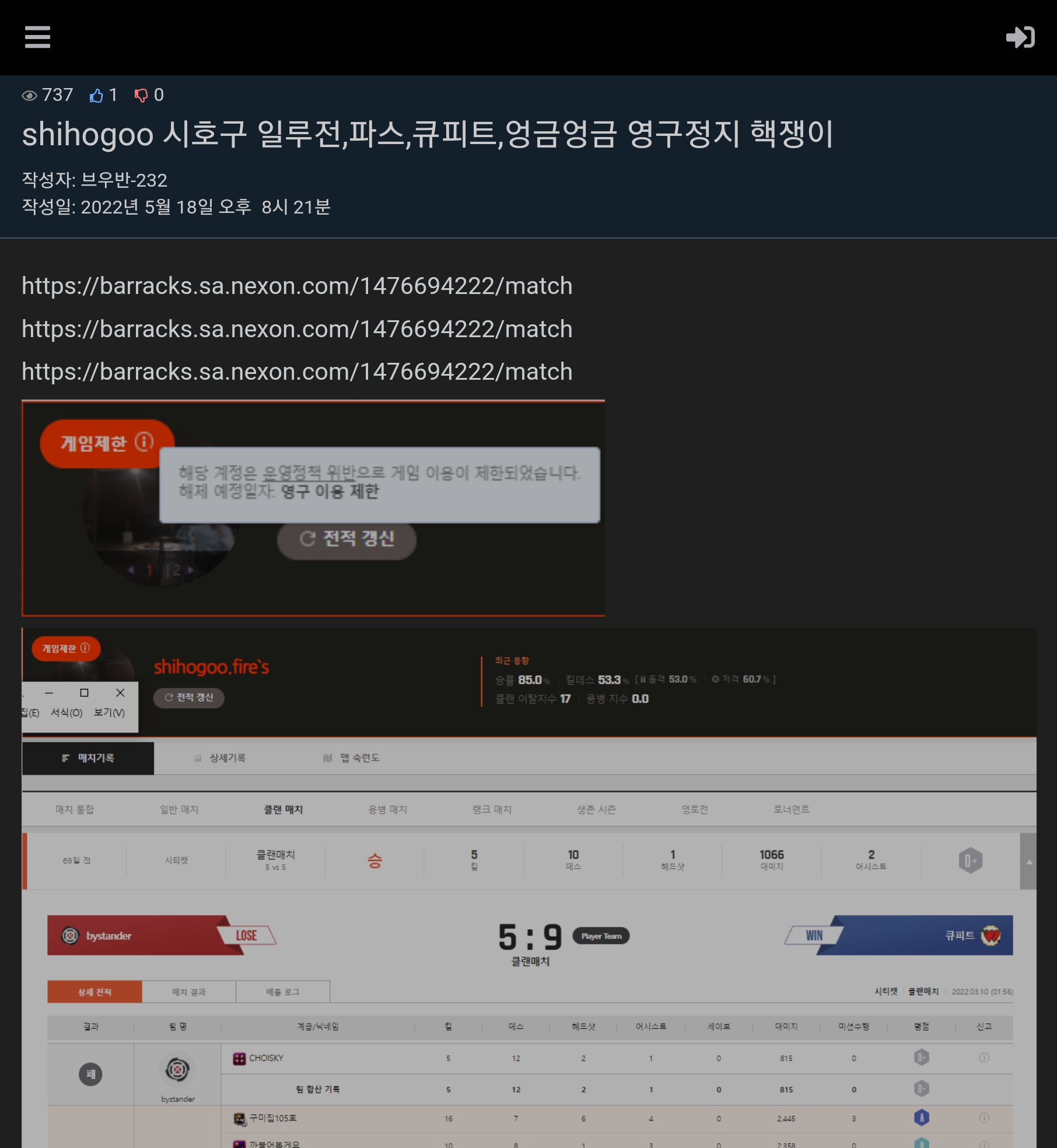Click the small 전적 갱신 button under shihogoo.fire's
Screen dimensions: 1057x1148
click(x=188, y=698)
